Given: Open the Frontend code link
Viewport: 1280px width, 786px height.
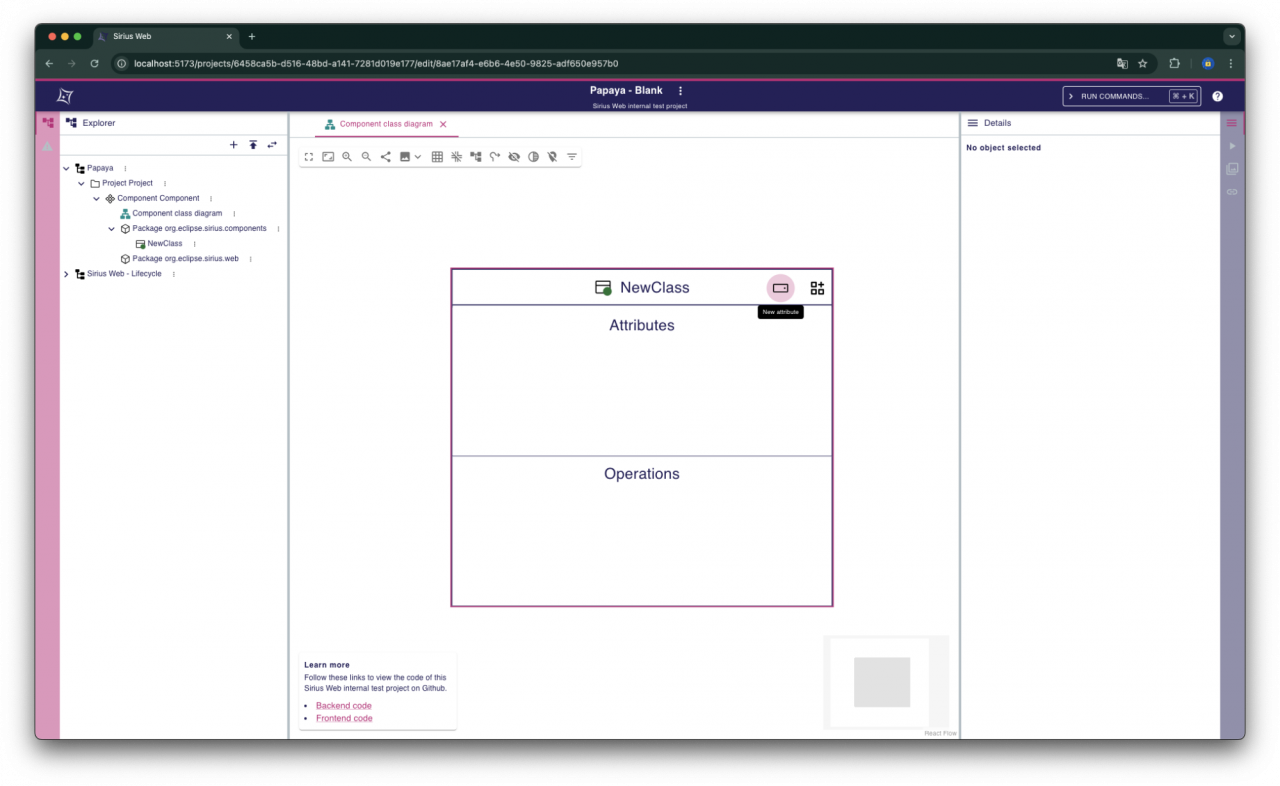Looking at the screenshot, I should pos(344,718).
